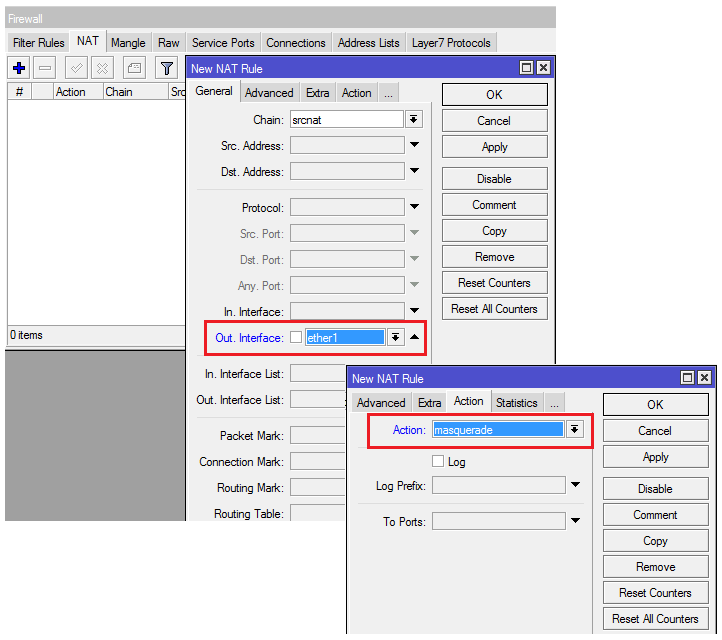Expand the Src. Address field

point(414,145)
